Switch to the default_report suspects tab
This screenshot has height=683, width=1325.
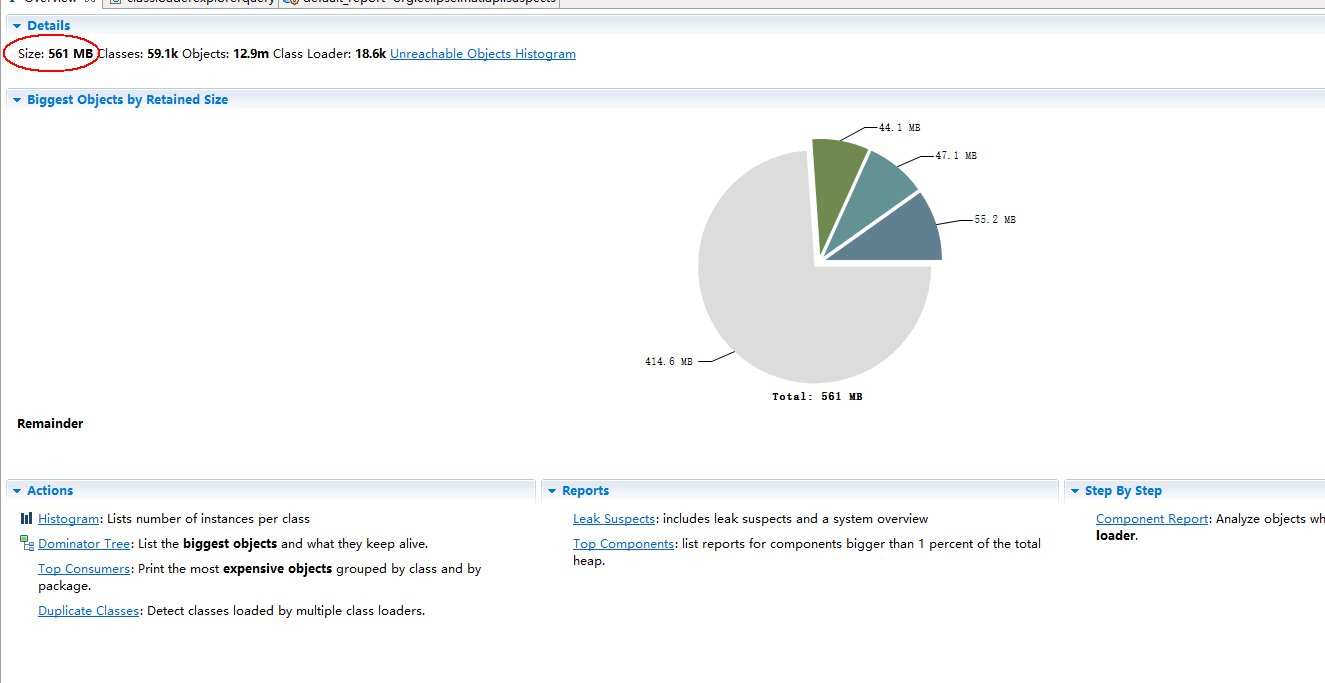point(420,2)
